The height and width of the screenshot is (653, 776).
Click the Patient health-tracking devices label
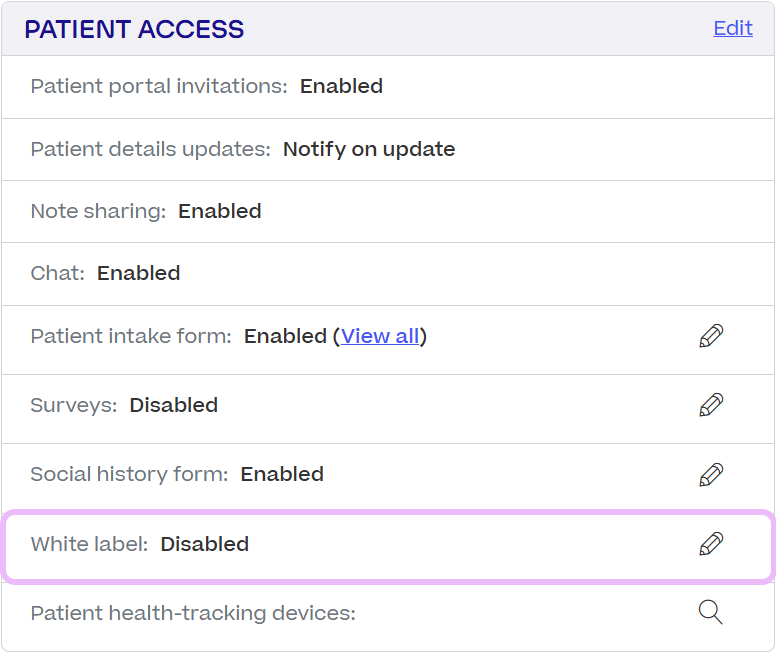click(193, 613)
